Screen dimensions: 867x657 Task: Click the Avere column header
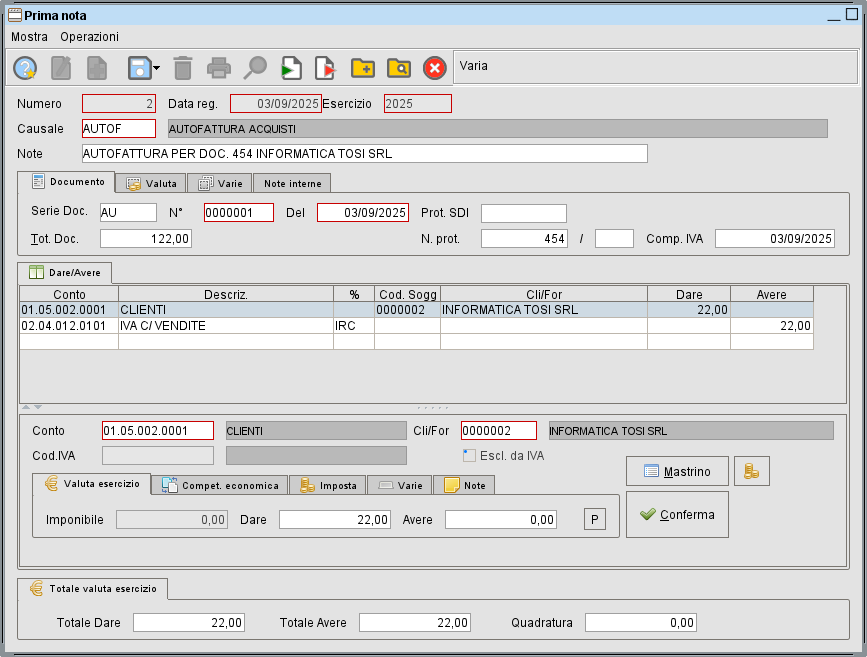772,294
